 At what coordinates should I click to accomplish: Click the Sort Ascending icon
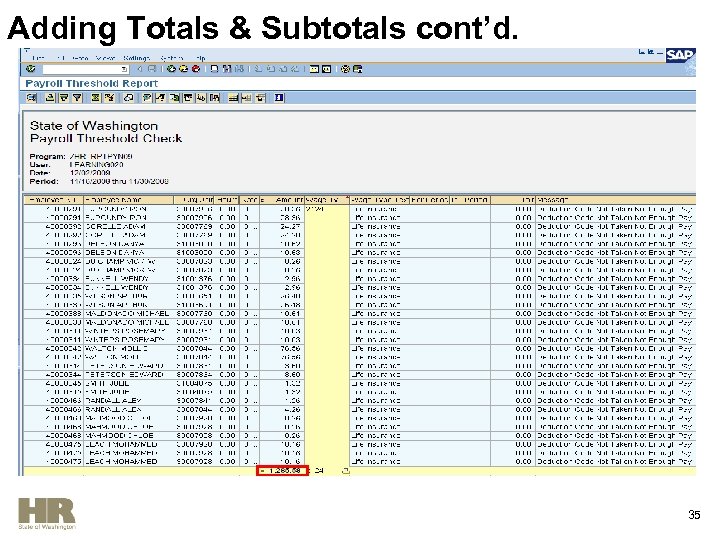click(51, 97)
